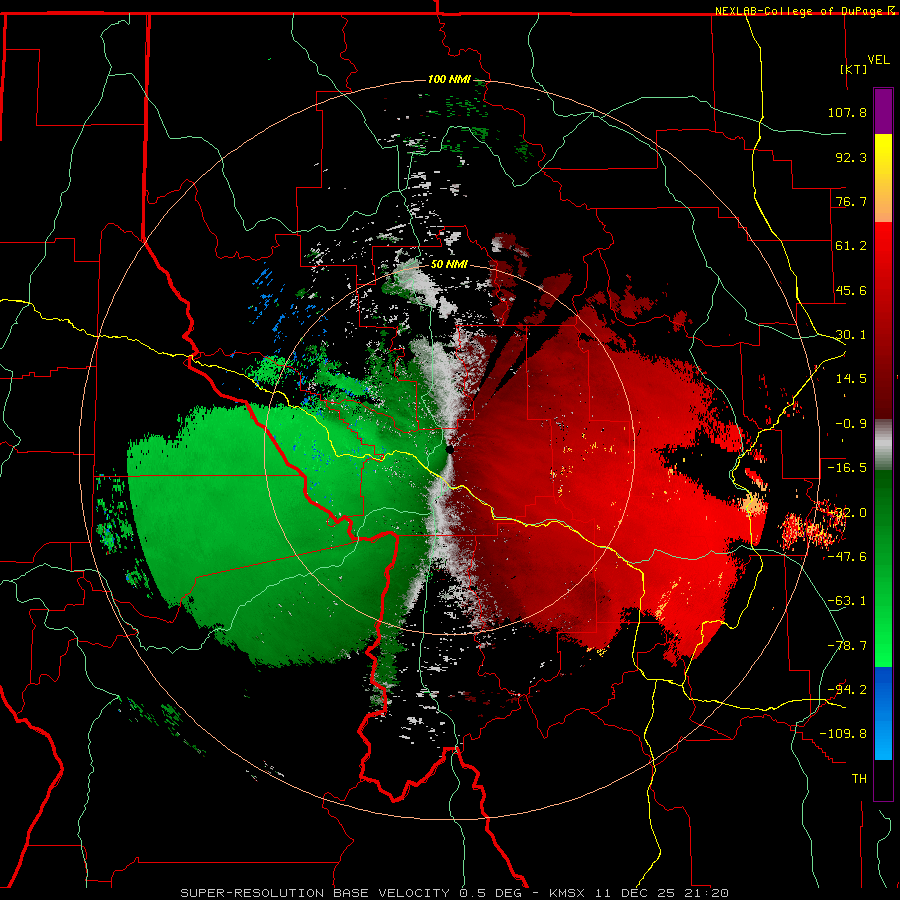Select the -63.1 legend value

pos(847,601)
